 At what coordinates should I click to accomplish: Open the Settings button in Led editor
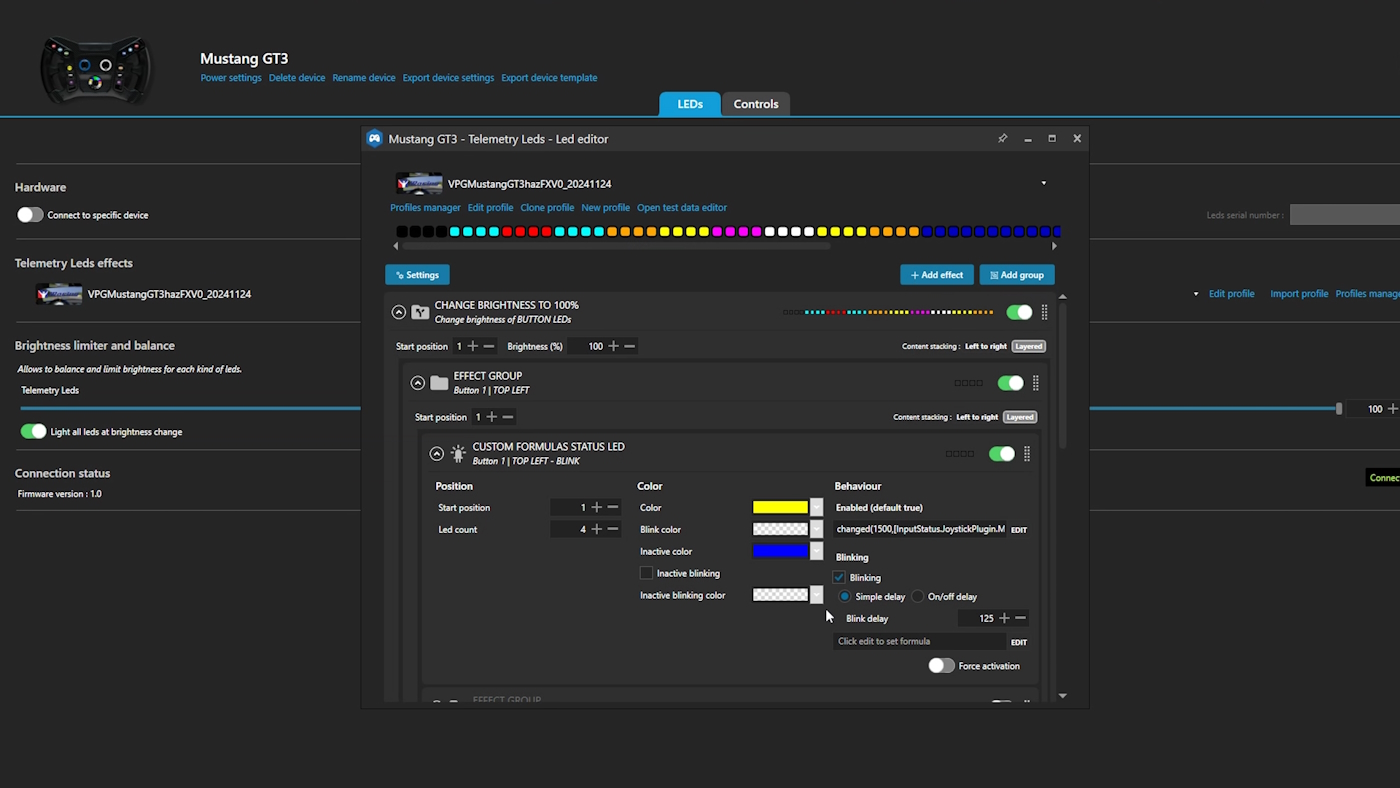click(x=417, y=275)
